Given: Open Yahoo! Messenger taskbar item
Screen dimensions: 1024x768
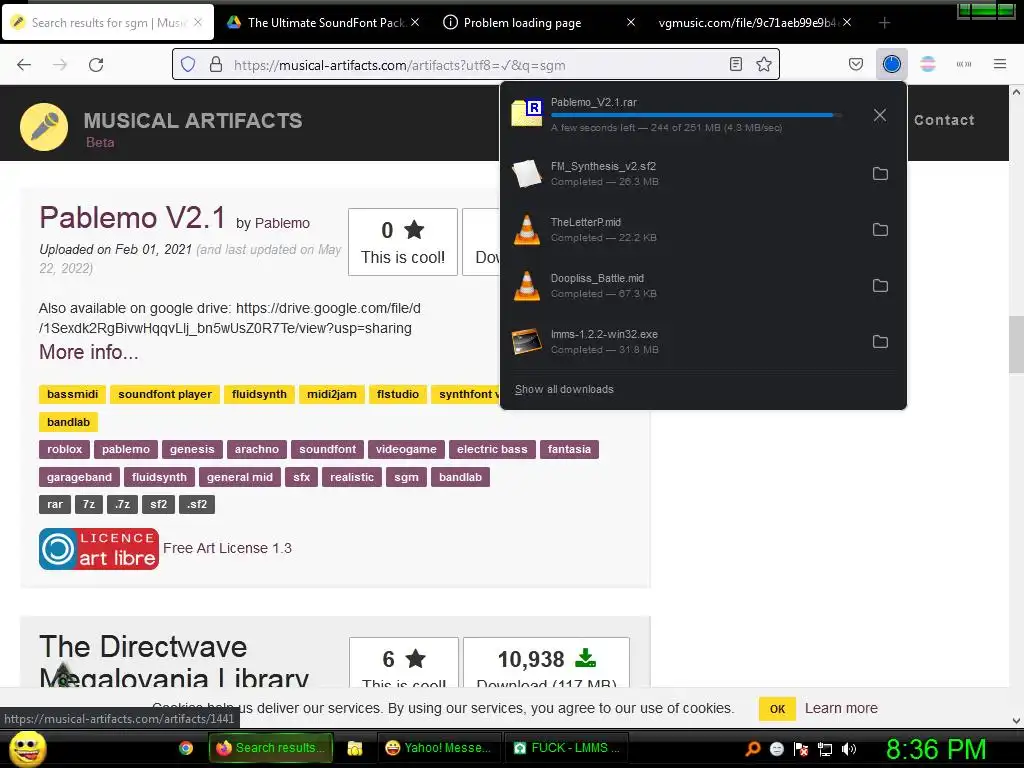Looking at the screenshot, I should click(x=439, y=748).
